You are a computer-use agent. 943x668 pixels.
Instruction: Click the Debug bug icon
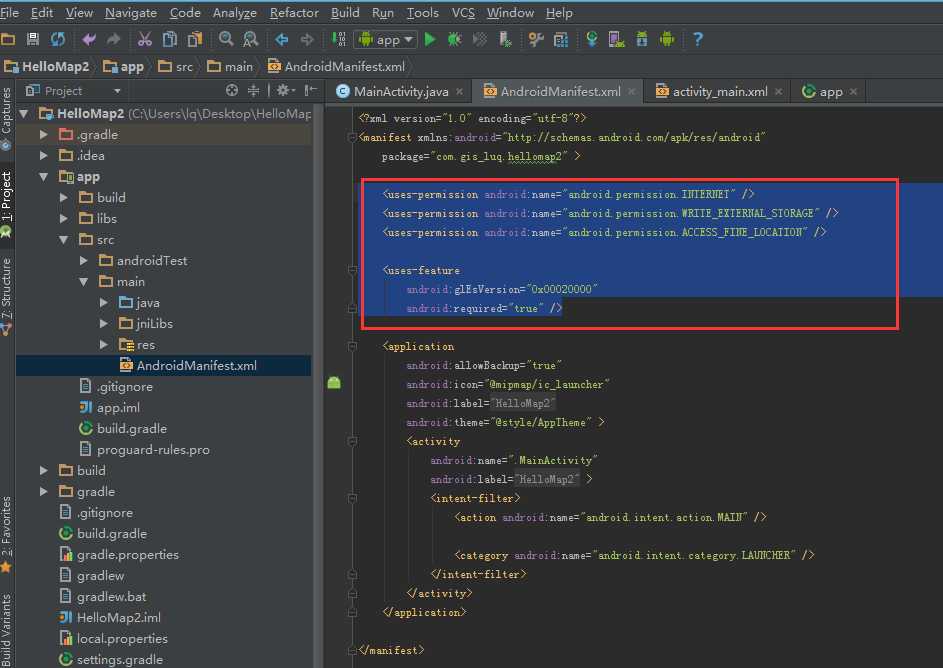tap(455, 39)
